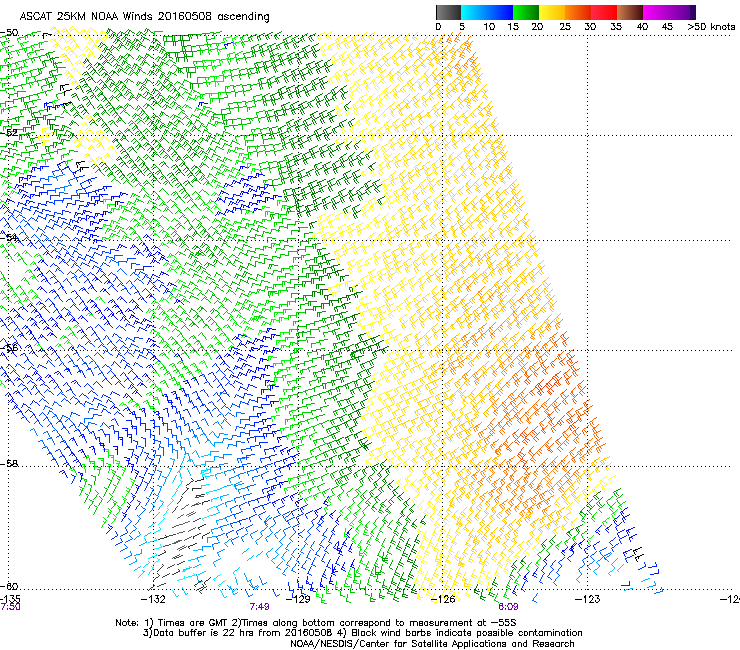Click the purple '7:49' swath time label

pos(260,607)
